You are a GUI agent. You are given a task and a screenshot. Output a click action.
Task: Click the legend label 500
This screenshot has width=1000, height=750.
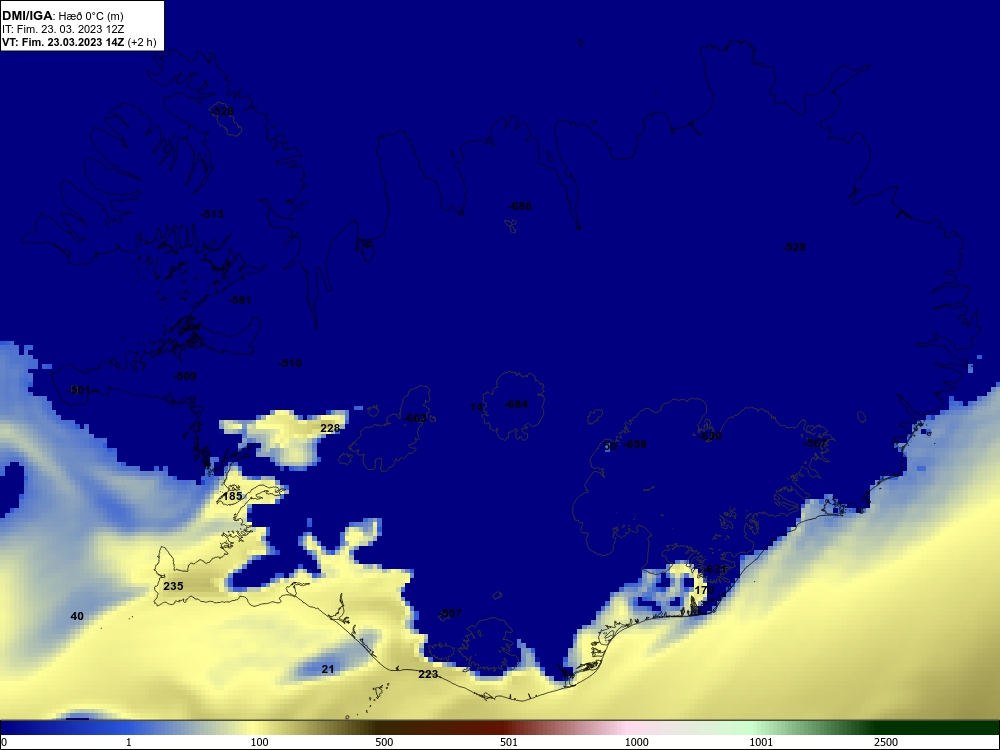[x=384, y=742]
